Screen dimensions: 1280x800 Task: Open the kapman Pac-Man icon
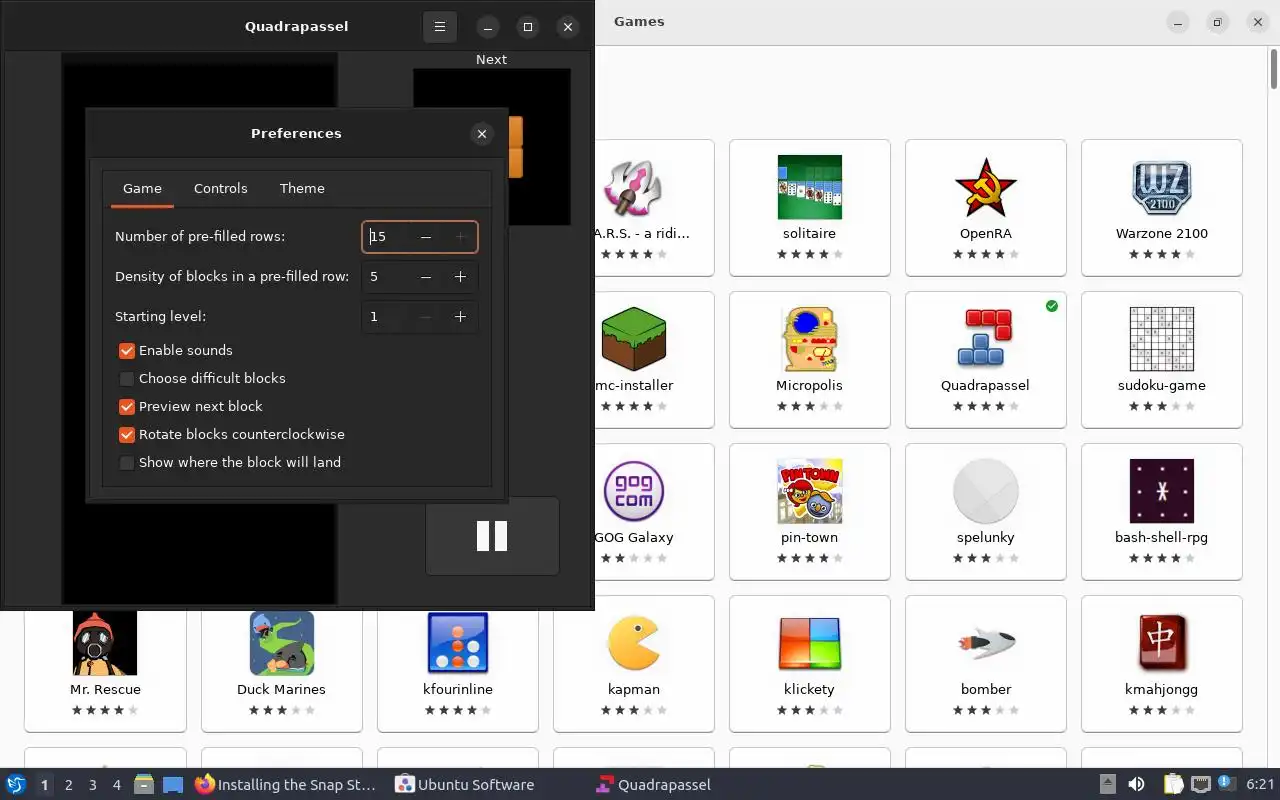634,643
